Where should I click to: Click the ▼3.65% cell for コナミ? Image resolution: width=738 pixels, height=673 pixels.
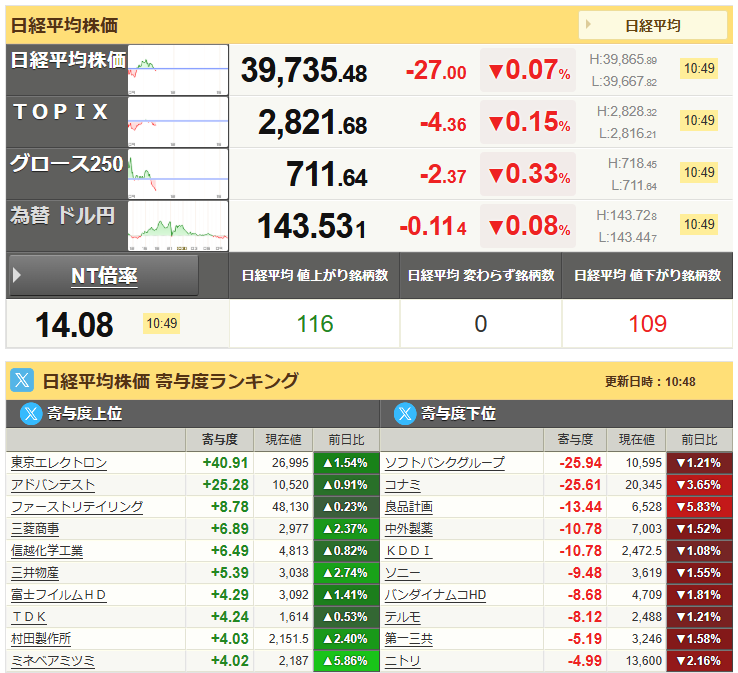pyautogui.click(x=699, y=485)
